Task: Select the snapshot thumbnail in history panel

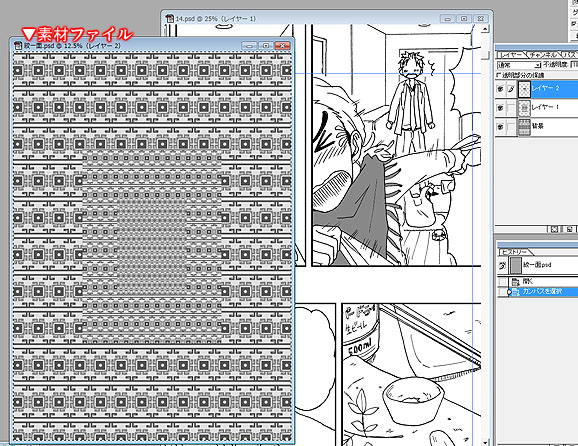Action: click(515, 265)
